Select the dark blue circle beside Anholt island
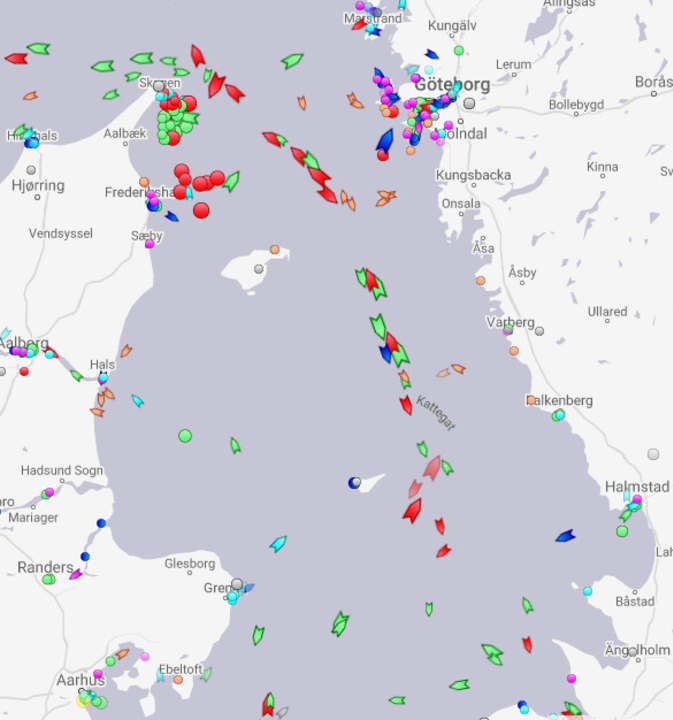Viewport: 673px width, 720px height. (354, 483)
